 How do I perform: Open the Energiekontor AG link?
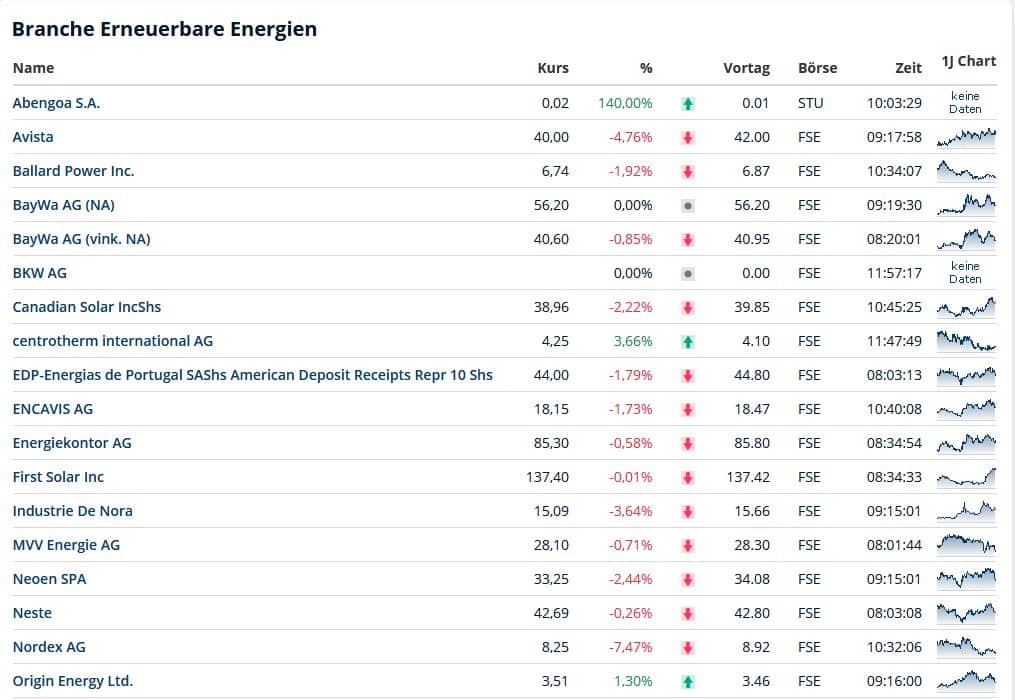pyautogui.click(x=72, y=443)
